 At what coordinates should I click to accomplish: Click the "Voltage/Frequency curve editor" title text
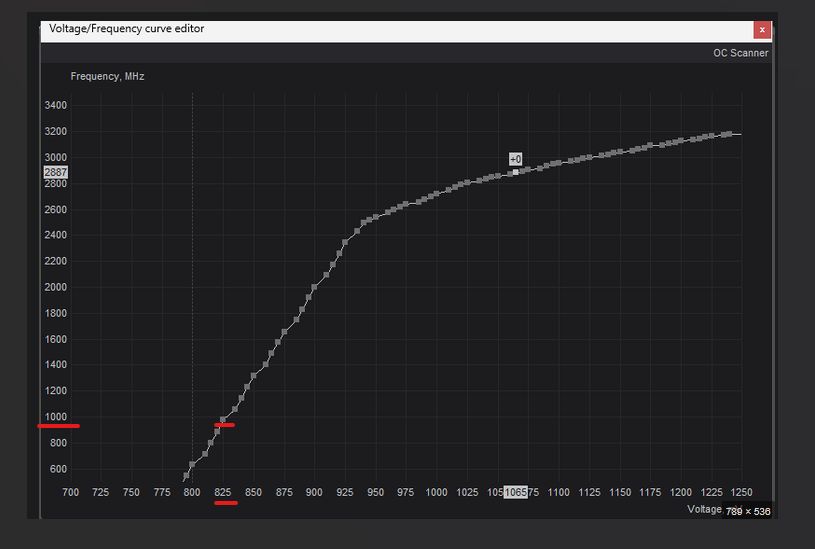[126, 29]
